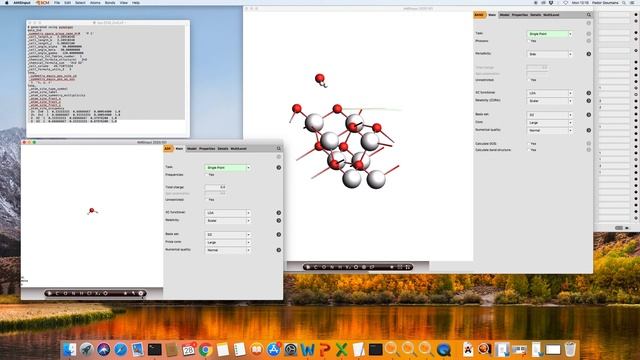The width and height of the screenshot is (640, 360).
Task: Open the Bonds menu
Action: pyautogui.click(x=110, y=2)
